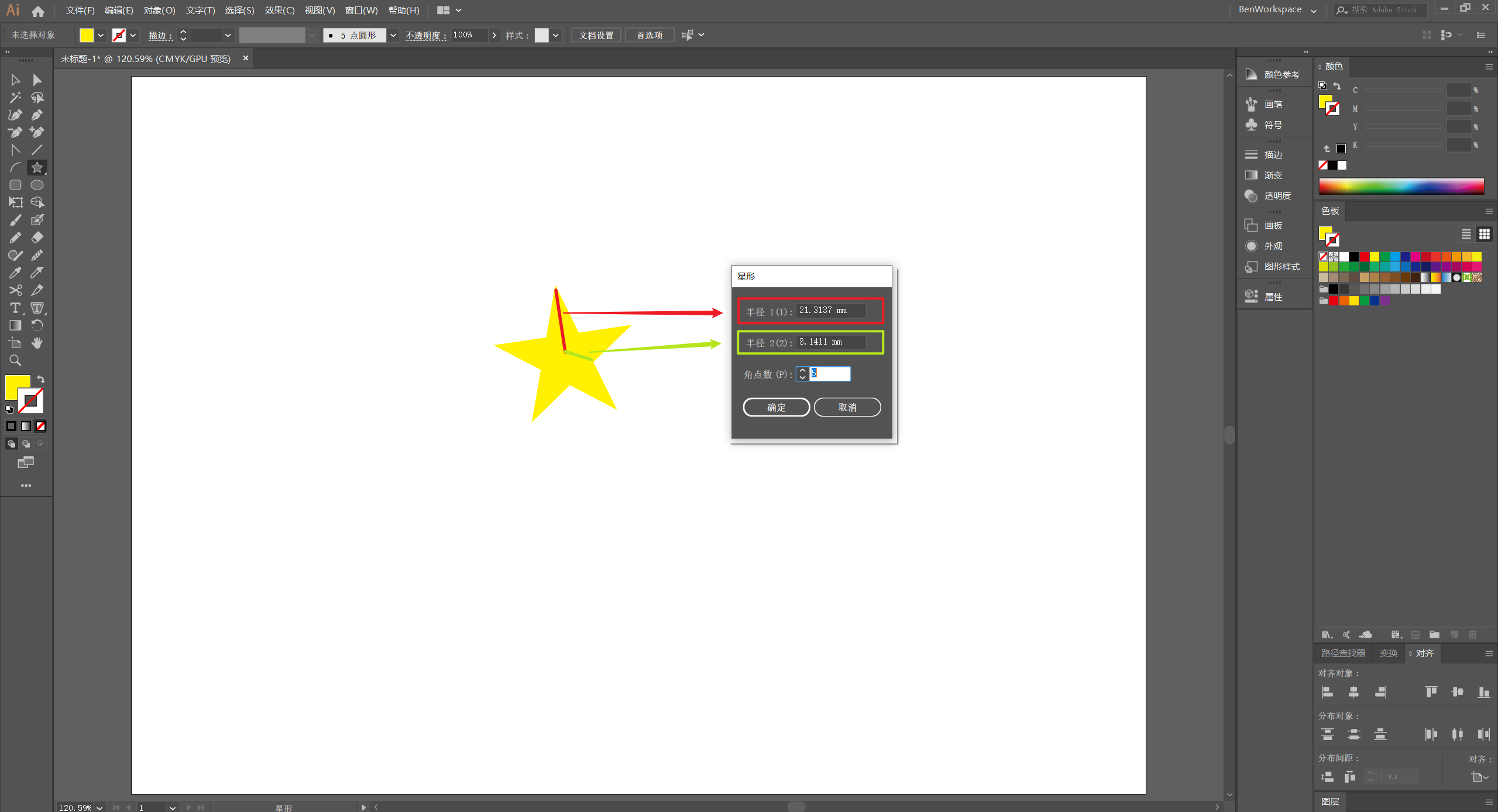Select the Scissors tool
1498x812 pixels.
click(x=15, y=290)
